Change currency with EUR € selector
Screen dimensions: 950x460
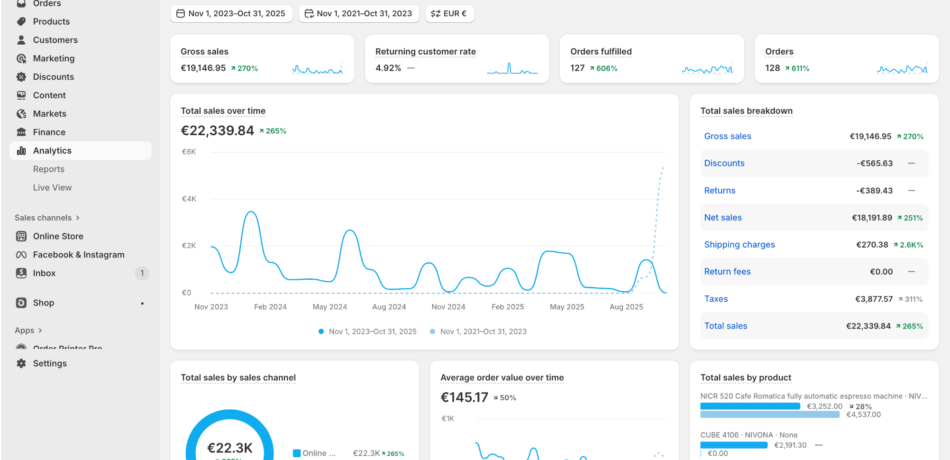tap(449, 14)
